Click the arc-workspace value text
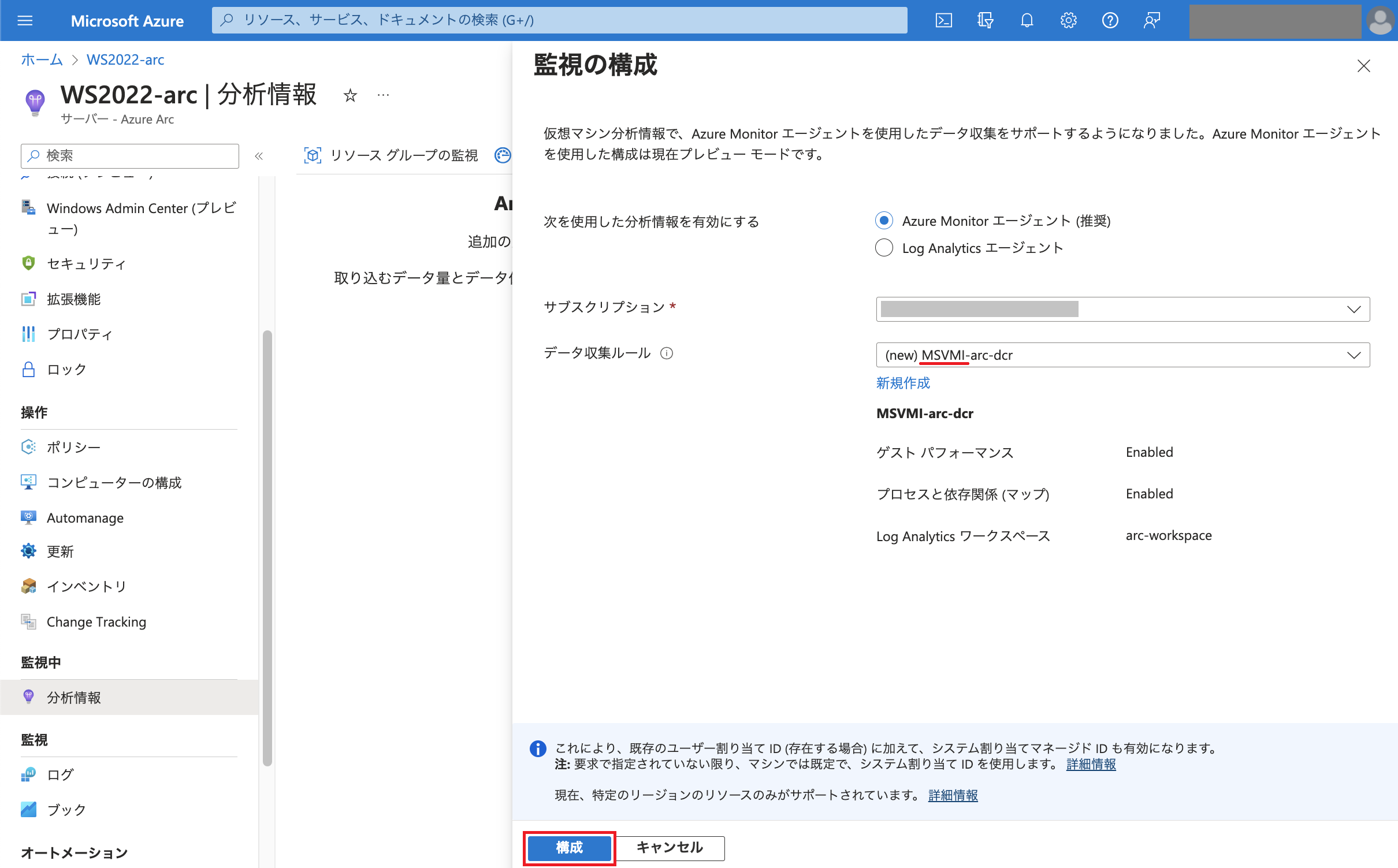The image size is (1398, 868). click(x=1169, y=535)
